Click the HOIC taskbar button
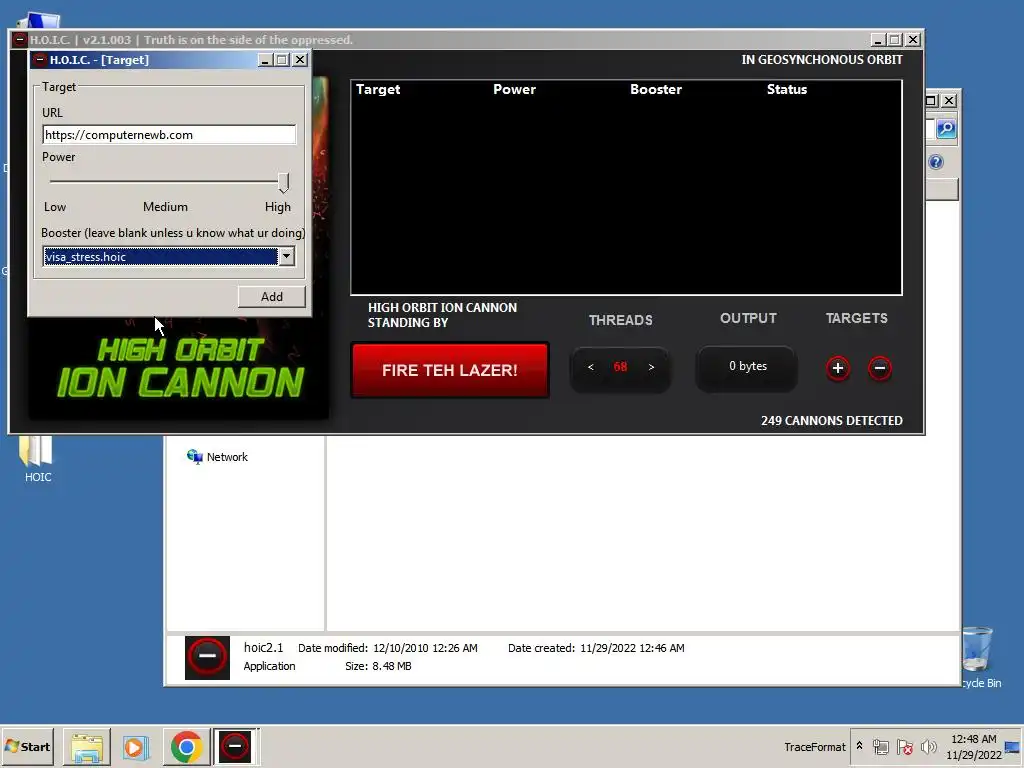The height and width of the screenshot is (768, 1024). [x=235, y=746]
